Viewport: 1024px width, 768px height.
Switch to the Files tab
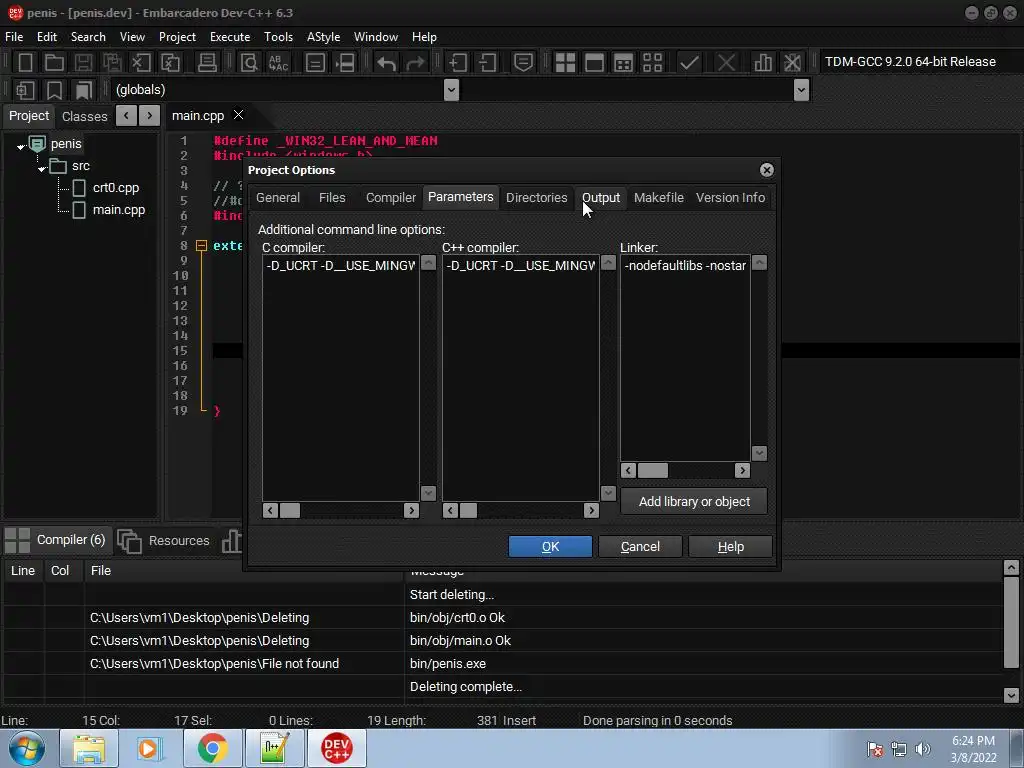(x=332, y=197)
